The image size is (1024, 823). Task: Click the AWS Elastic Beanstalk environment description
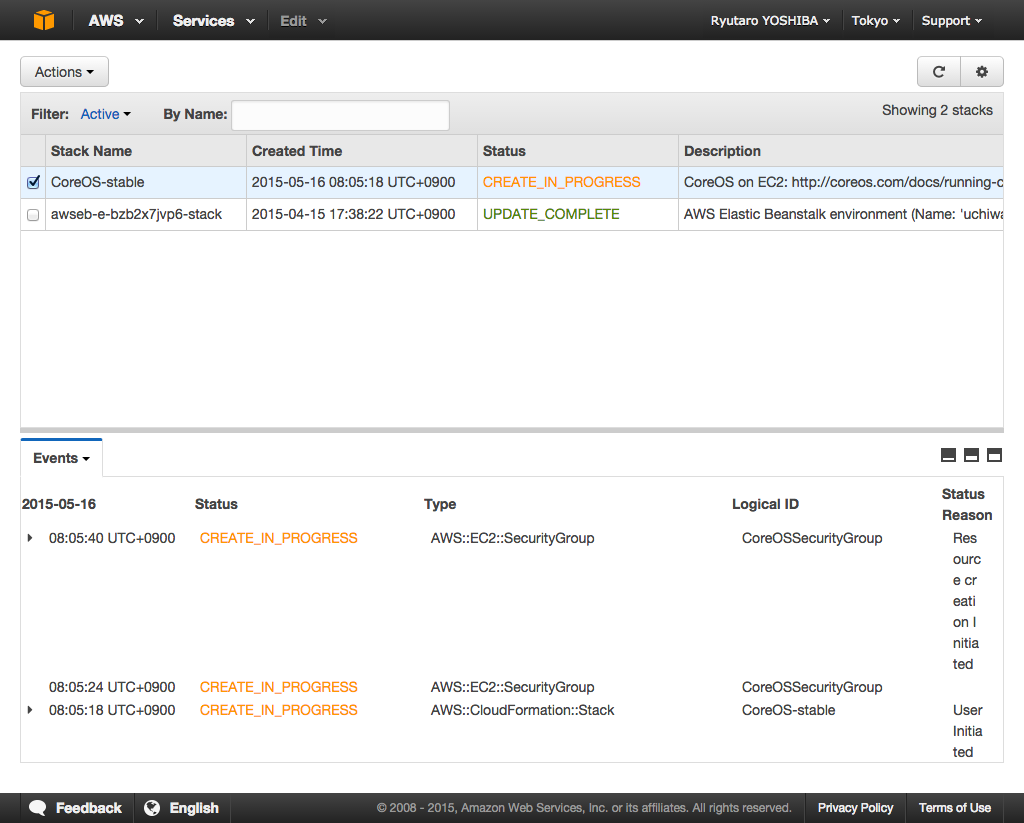click(x=843, y=214)
